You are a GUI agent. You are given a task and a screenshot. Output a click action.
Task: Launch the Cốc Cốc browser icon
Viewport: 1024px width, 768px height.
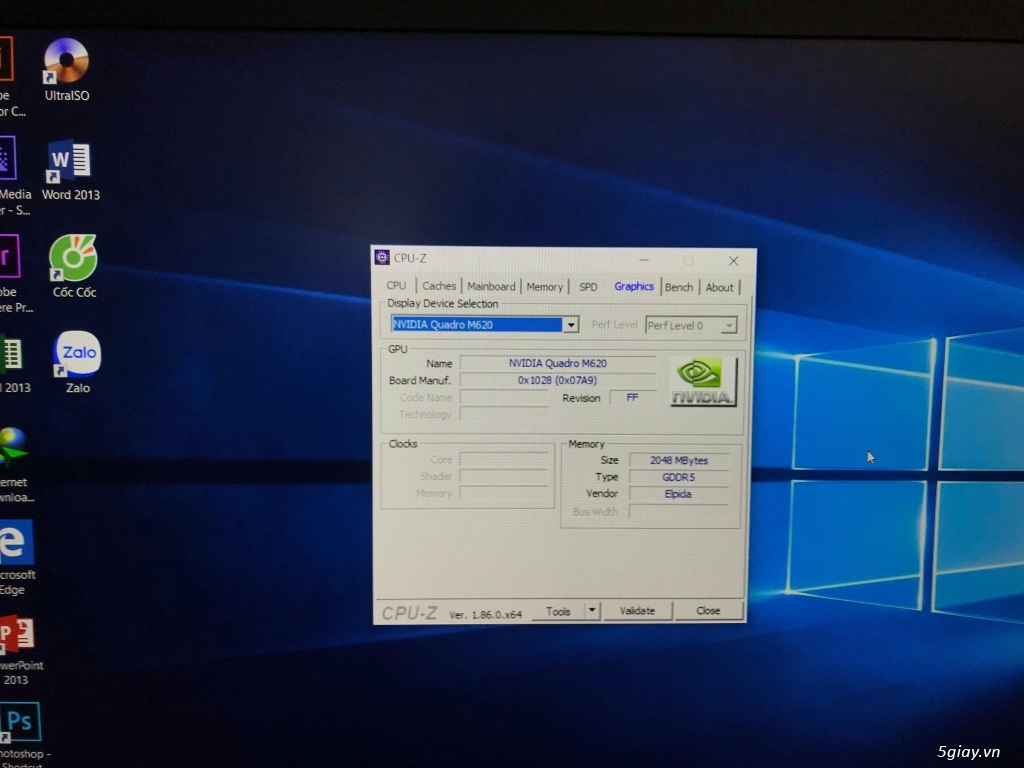tap(74, 266)
